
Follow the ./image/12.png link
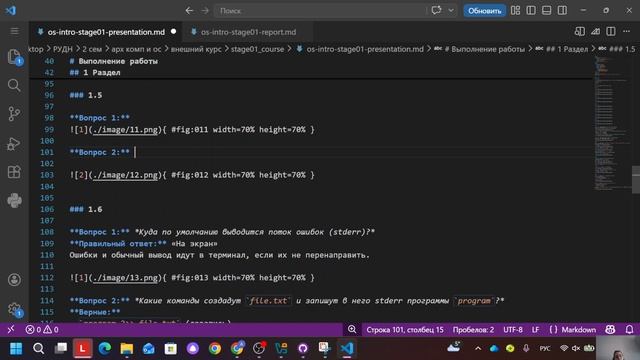click(125, 175)
